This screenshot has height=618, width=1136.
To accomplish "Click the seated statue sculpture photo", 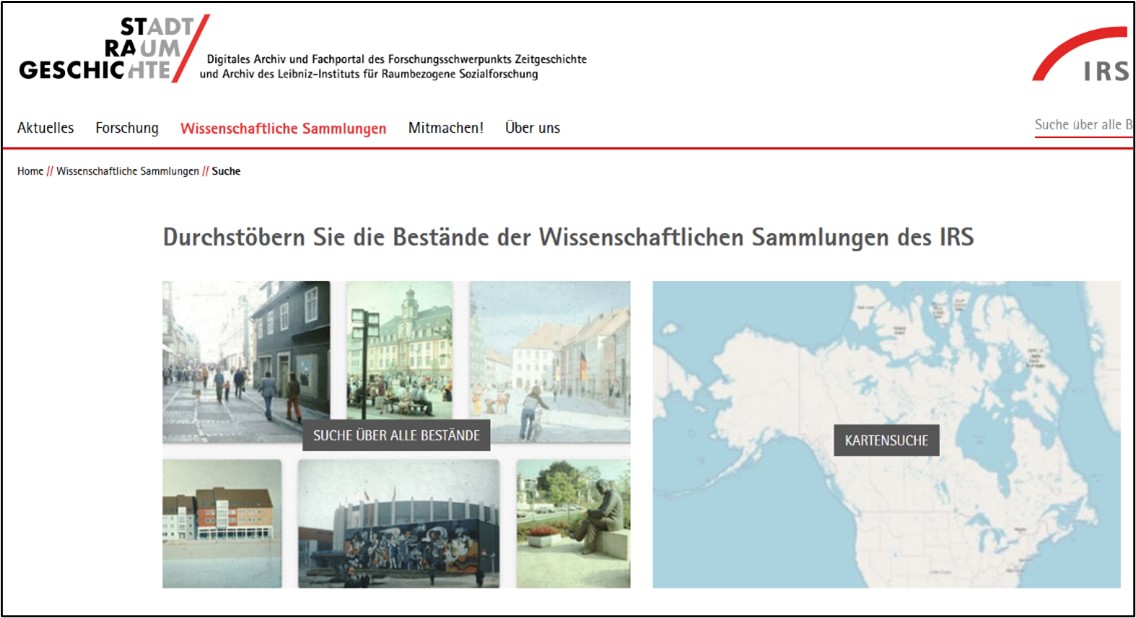I will click(x=573, y=523).
